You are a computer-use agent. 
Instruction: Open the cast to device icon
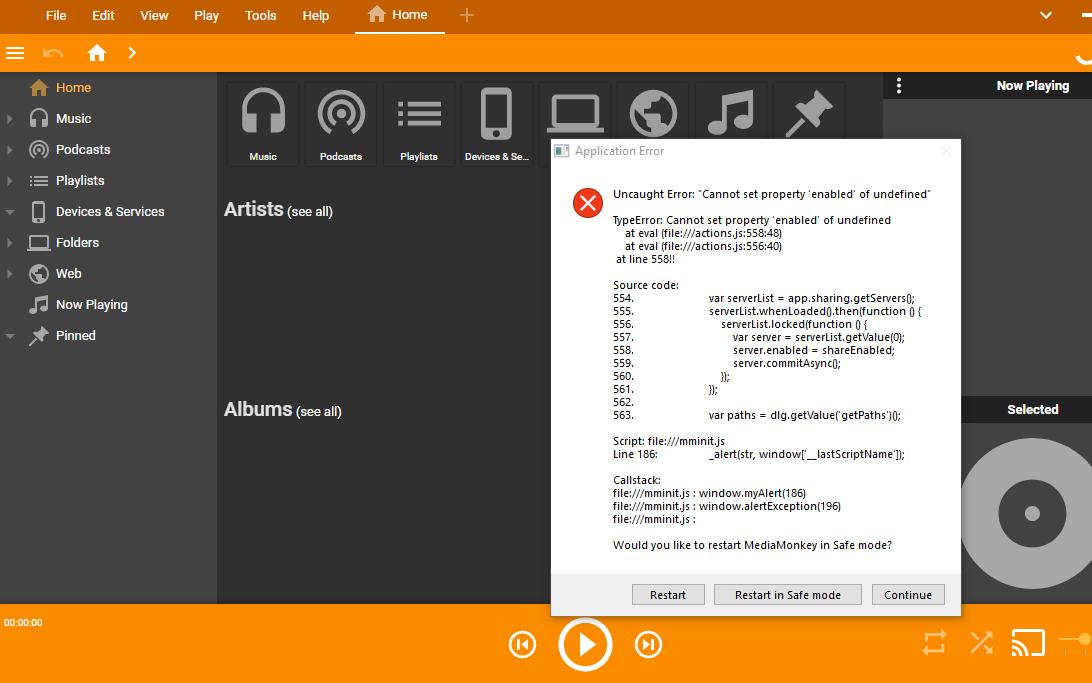1028,643
